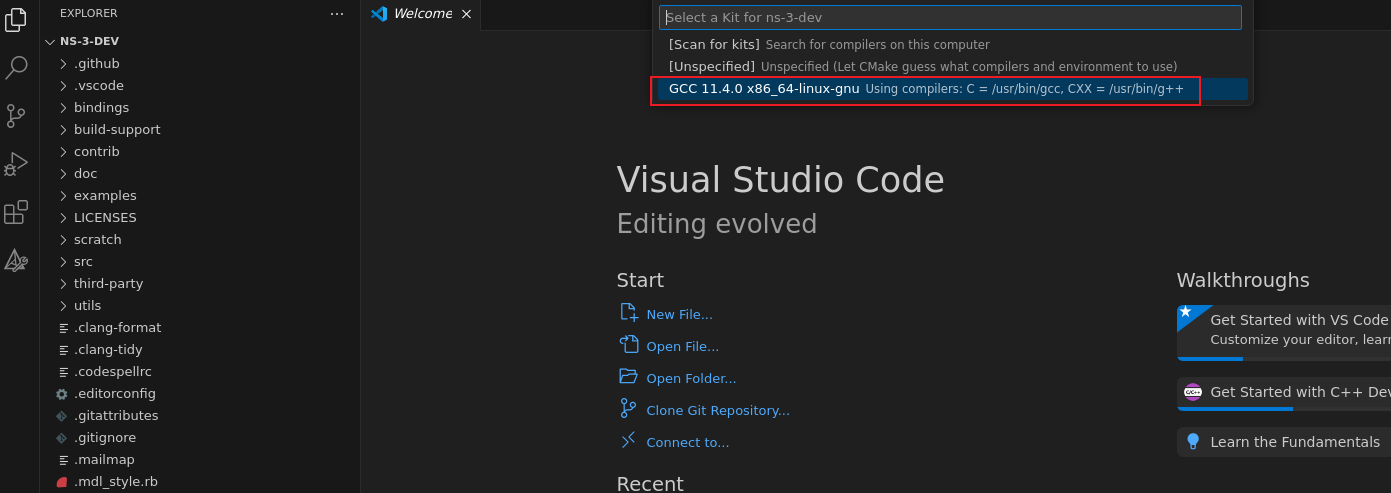Click the .clang-format file icon
Screen dimensions: 1391x493
63,328
